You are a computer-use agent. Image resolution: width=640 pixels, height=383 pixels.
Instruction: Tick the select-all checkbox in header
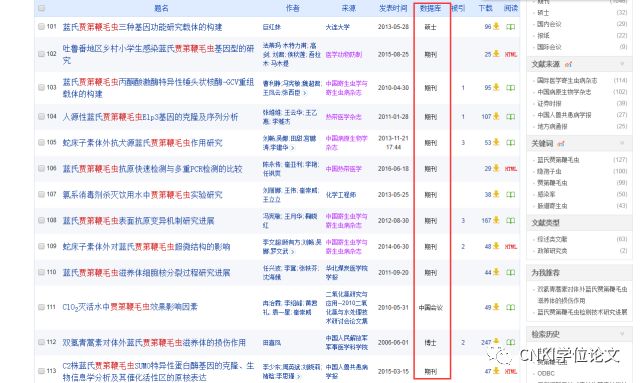[x=42, y=8]
